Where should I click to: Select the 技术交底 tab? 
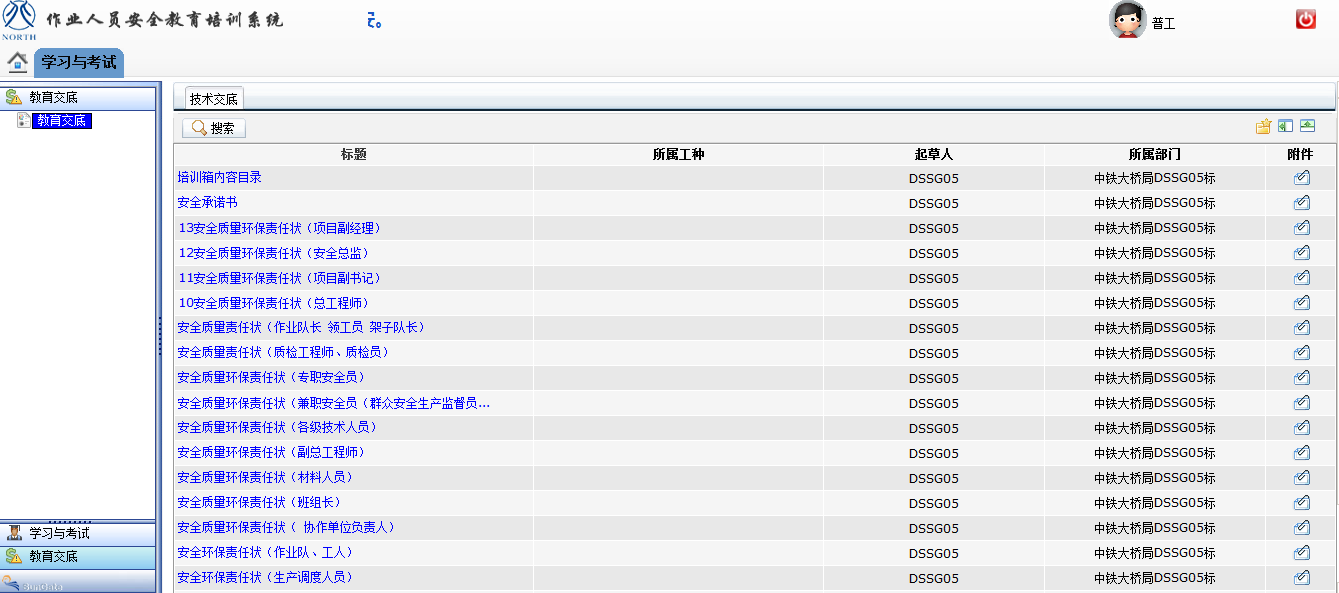[x=214, y=99]
